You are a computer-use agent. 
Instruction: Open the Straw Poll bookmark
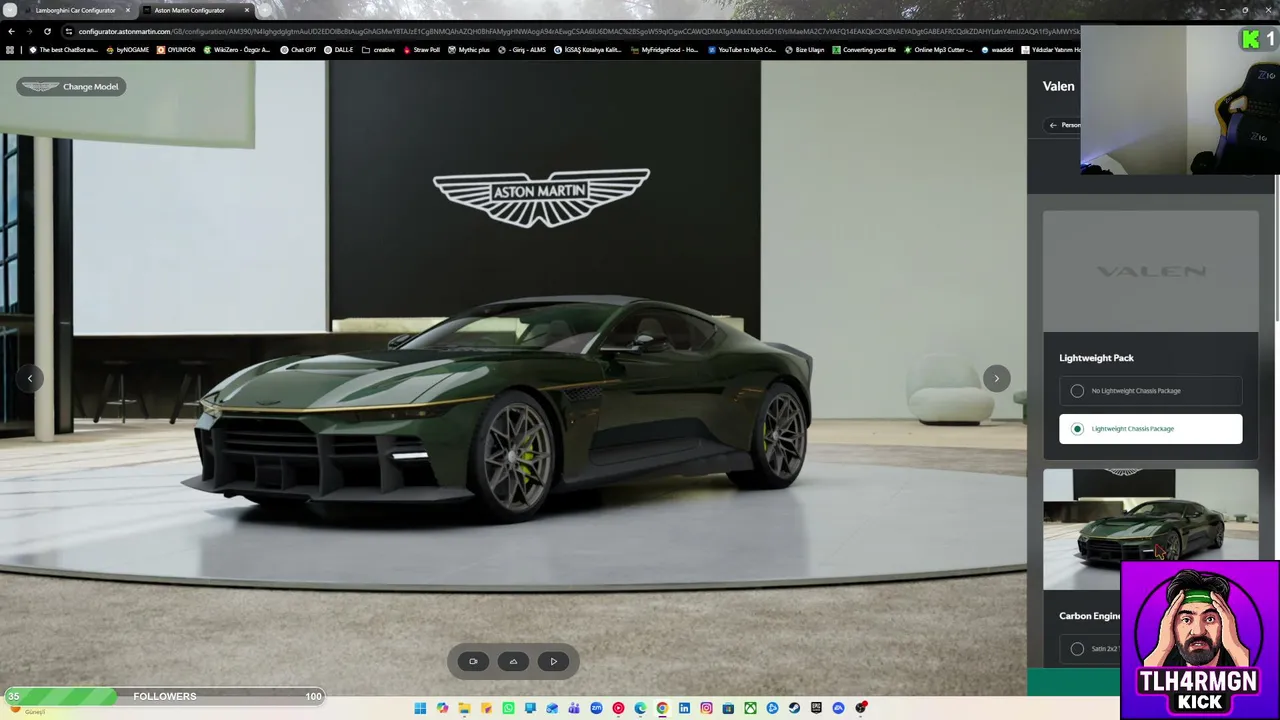[421, 50]
